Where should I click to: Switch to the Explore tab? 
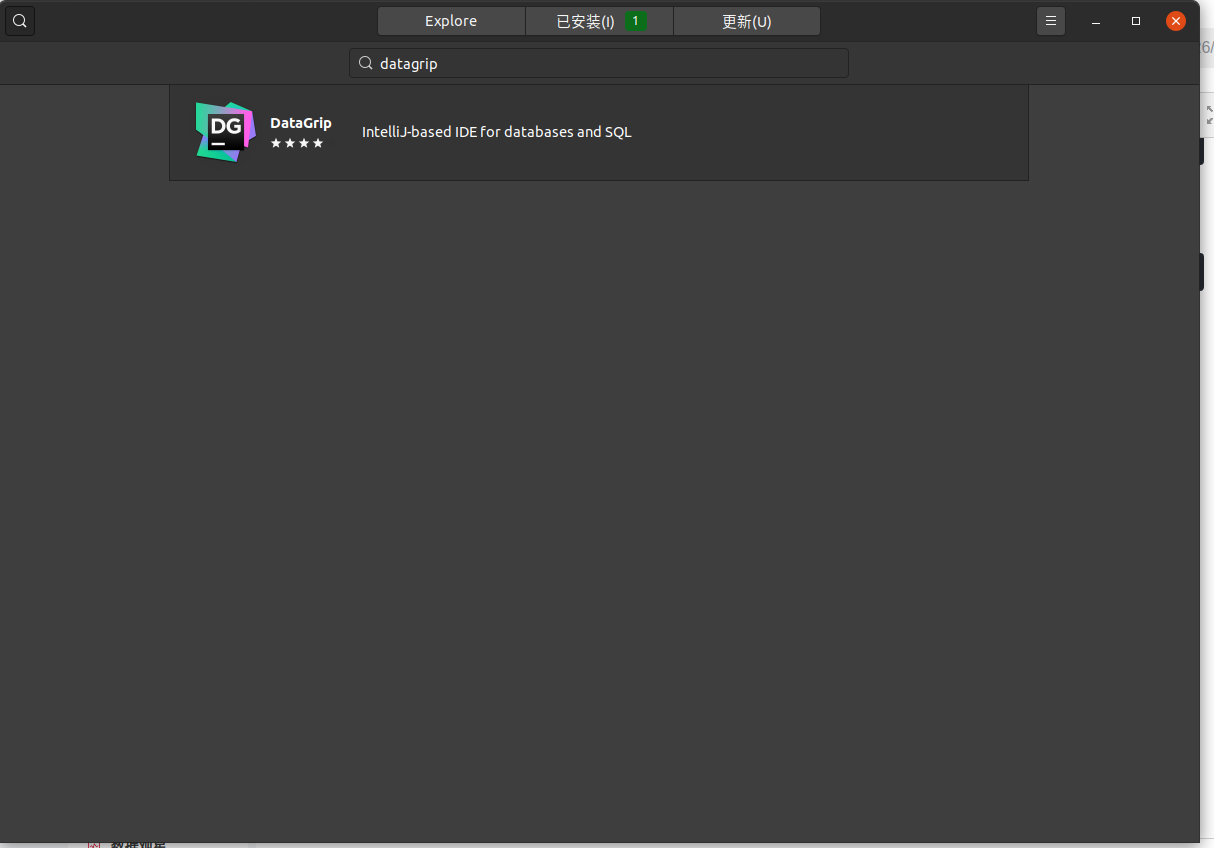click(x=450, y=20)
